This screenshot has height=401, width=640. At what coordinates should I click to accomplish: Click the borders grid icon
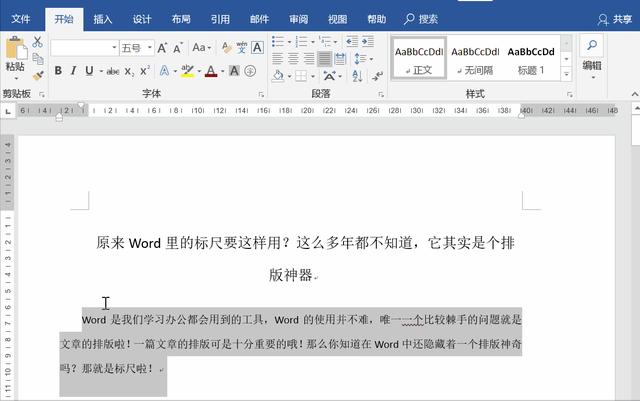coord(301,76)
